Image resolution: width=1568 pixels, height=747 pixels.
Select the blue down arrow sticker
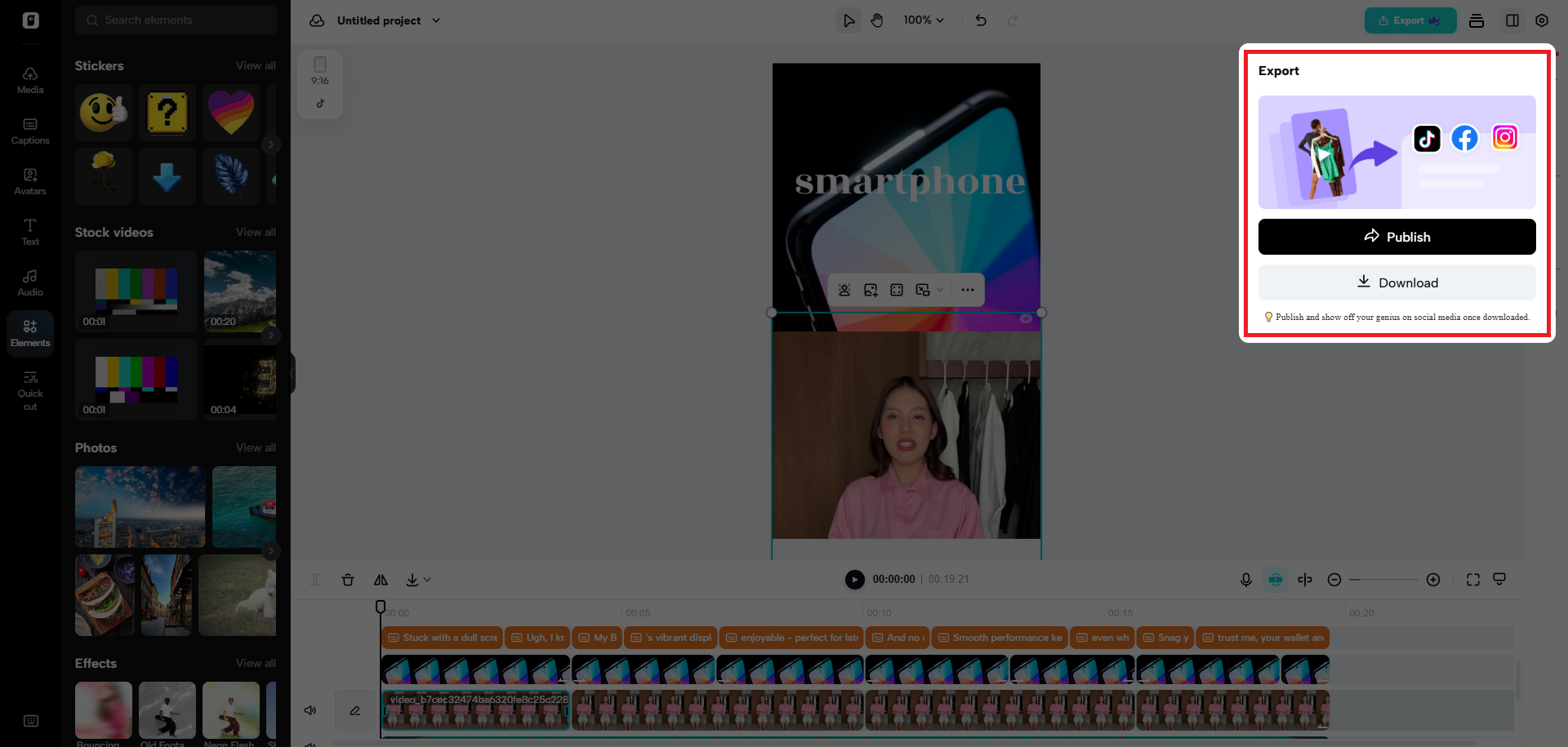pyautogui.click(x=167, y=176)
